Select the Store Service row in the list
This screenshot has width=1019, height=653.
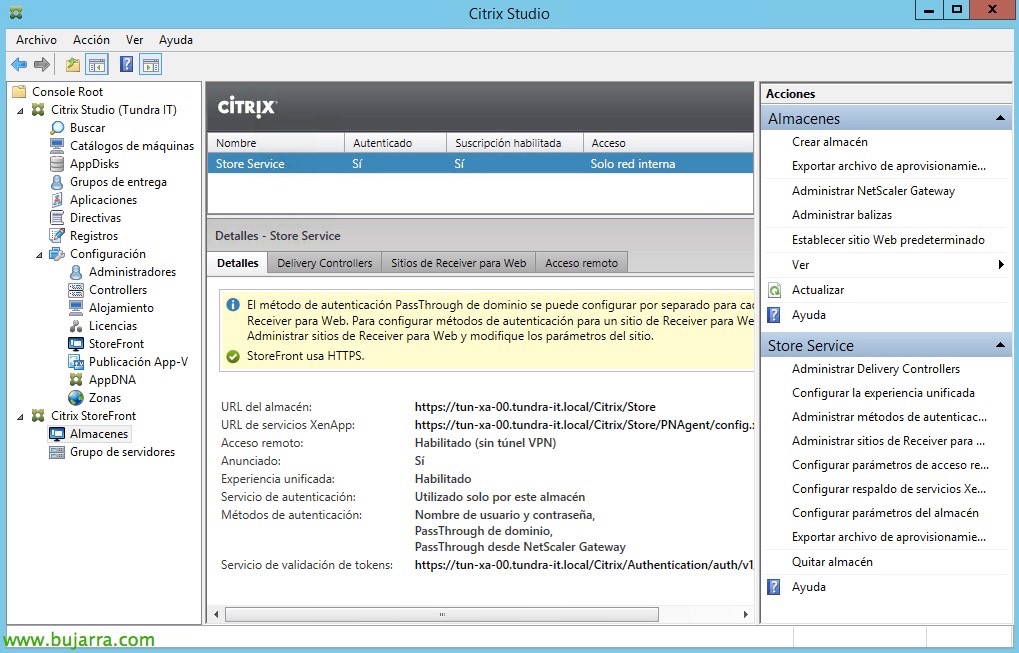480,164
